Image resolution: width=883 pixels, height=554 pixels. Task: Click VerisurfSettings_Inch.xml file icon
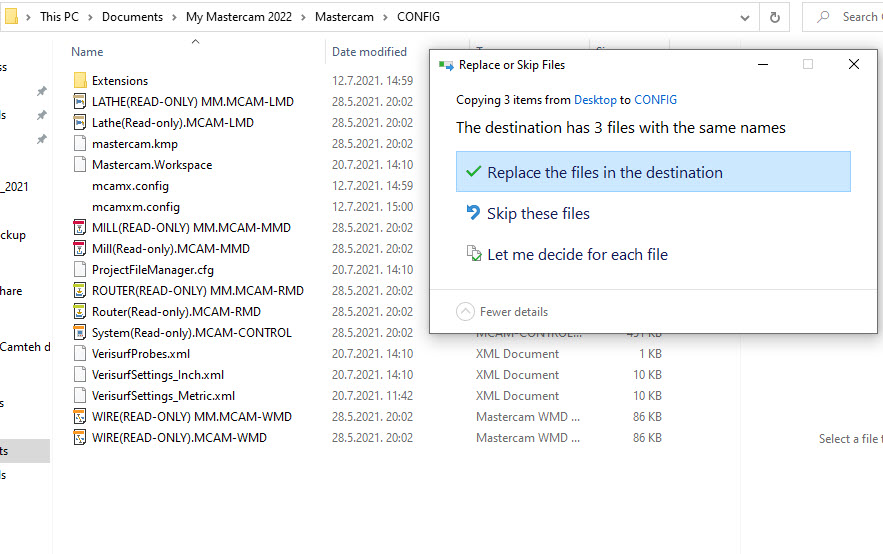coord(80,374)
